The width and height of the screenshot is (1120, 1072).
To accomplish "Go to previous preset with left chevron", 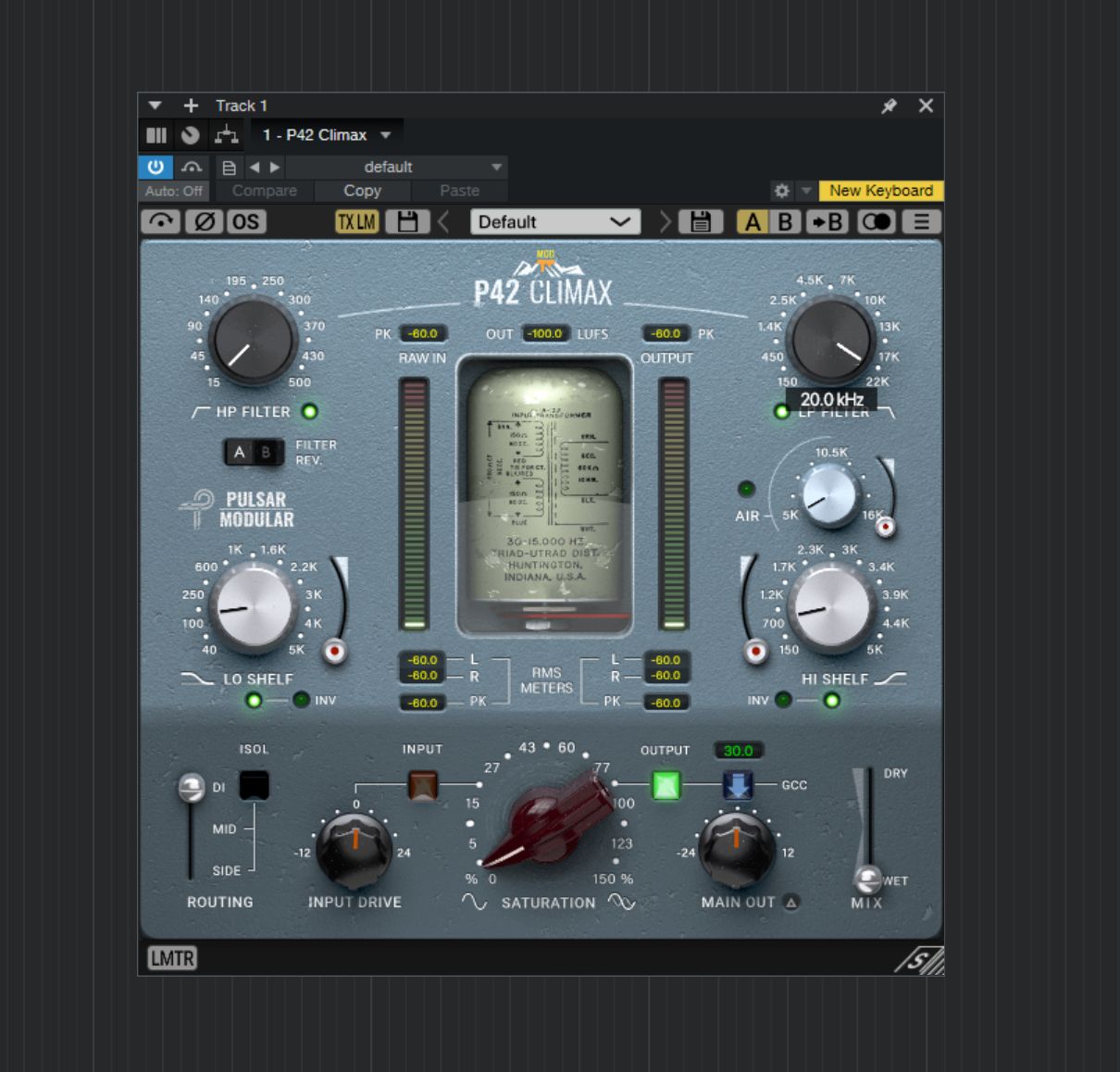I will point(444,222).
